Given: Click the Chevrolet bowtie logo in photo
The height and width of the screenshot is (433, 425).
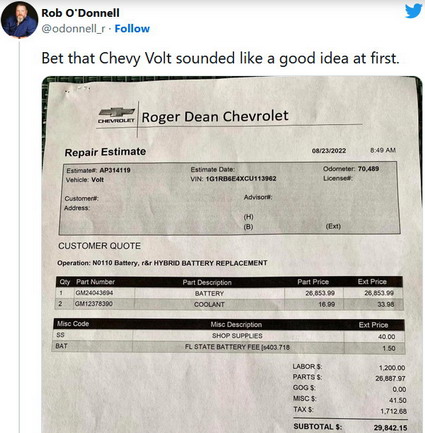Looking at the screenshot, I should (x=116, y=115).
